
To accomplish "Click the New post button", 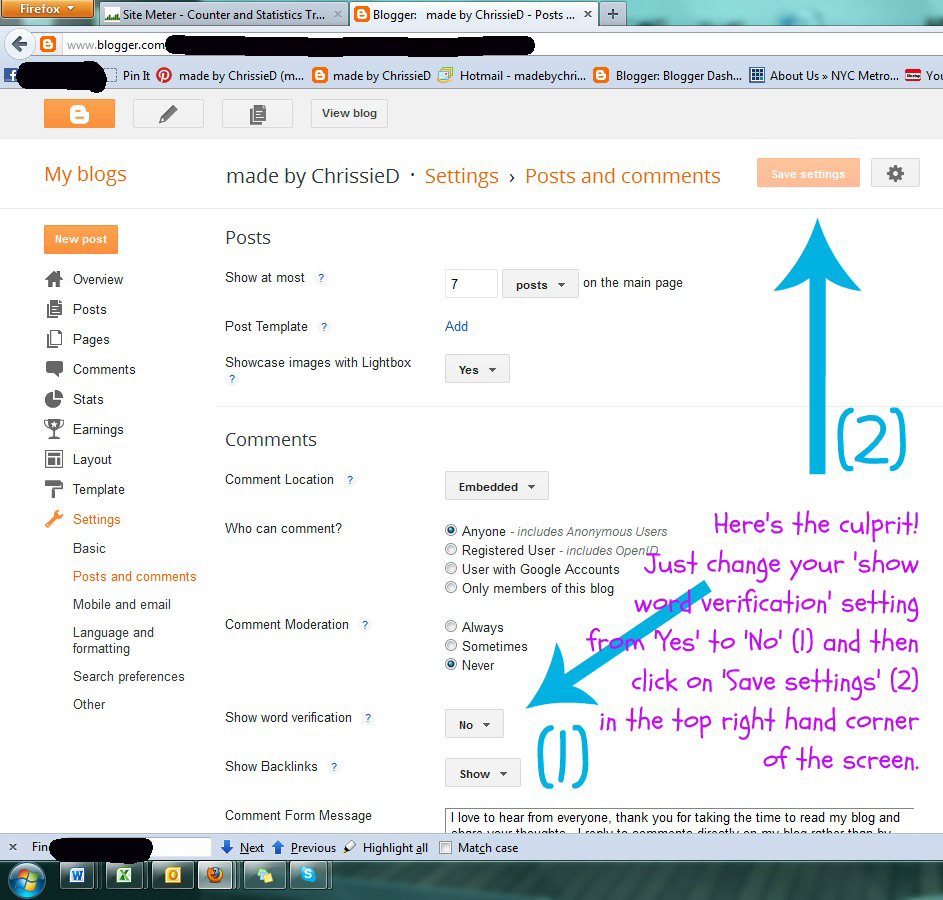I will click(x=81, y=239).
